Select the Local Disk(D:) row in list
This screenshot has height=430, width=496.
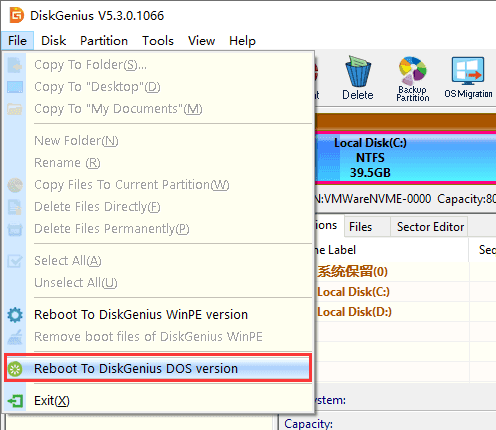click(x=406, y=312)
